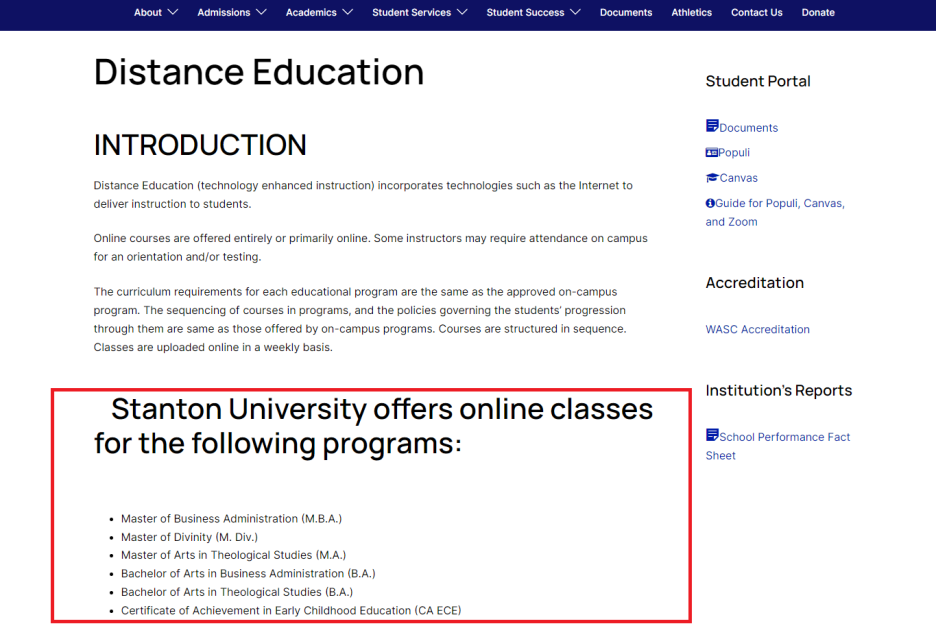This screenshot has width=936, height=626.
Task: Open the Documents link in Student Portal
Action: 749,128
